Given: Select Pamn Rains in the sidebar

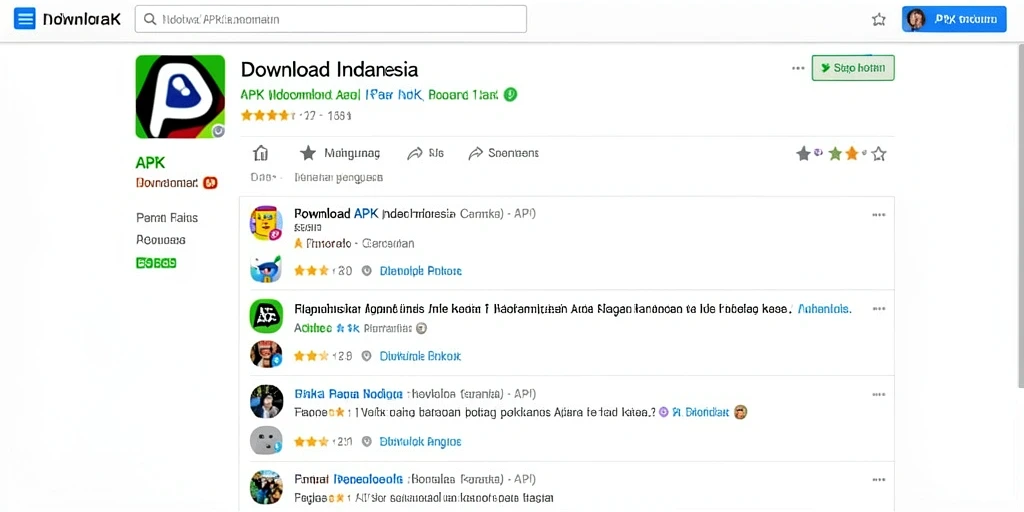Looking at the screenshot, I should [x=167, y=217].
